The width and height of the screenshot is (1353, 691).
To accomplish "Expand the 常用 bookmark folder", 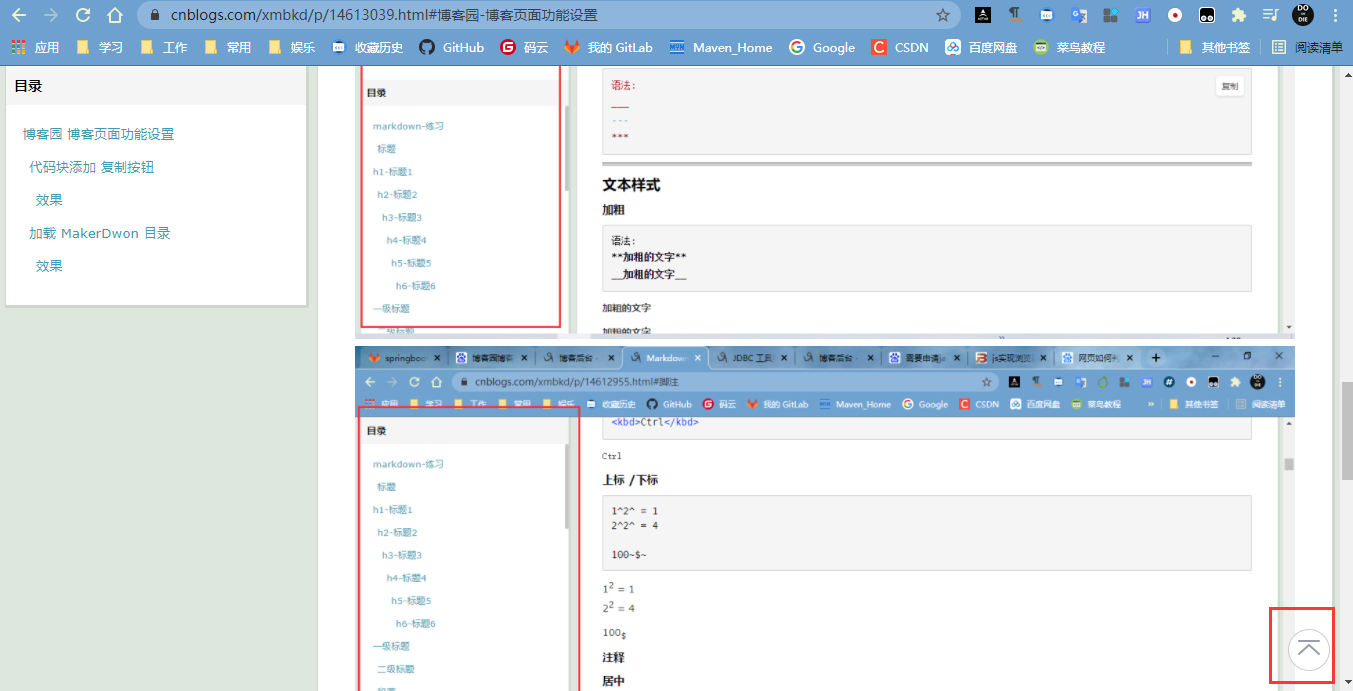I will [x=227, y=47].
